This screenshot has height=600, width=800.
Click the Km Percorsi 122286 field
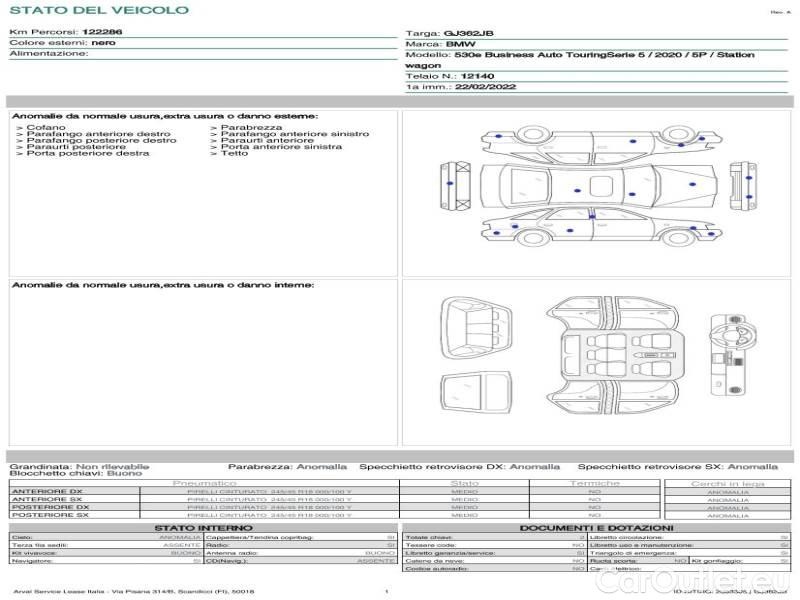click(x=66, y=33)
